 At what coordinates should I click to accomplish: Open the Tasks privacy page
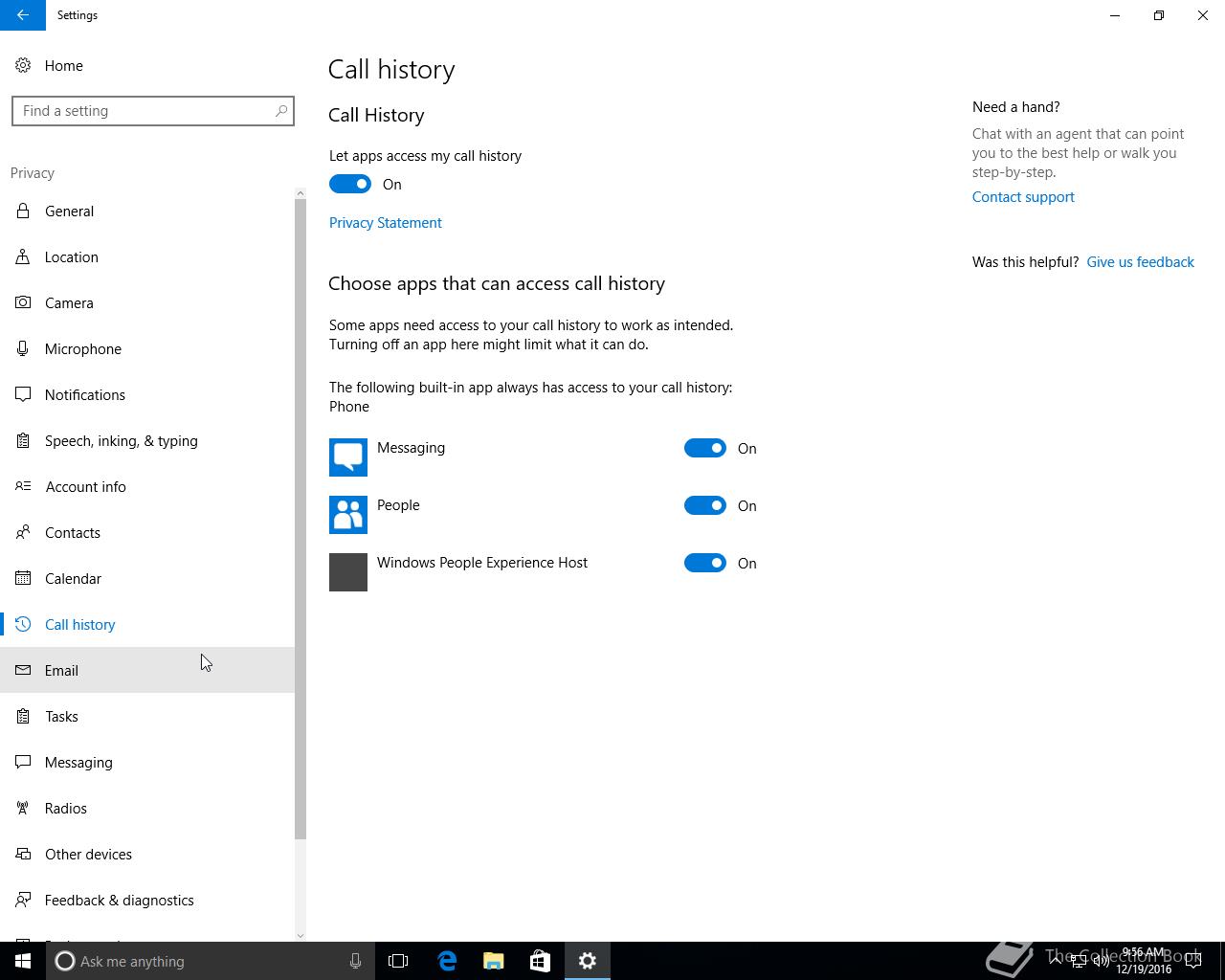click(x=147, y=716)
